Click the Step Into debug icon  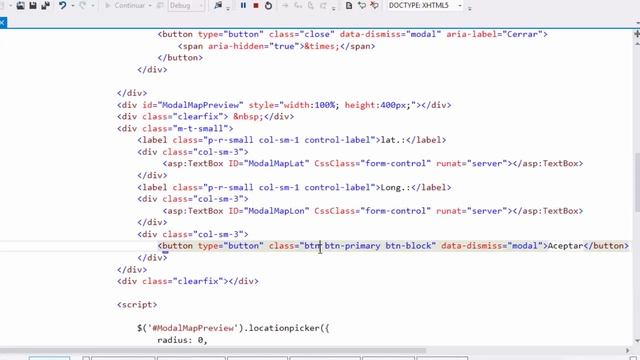[x=298, y=5]
